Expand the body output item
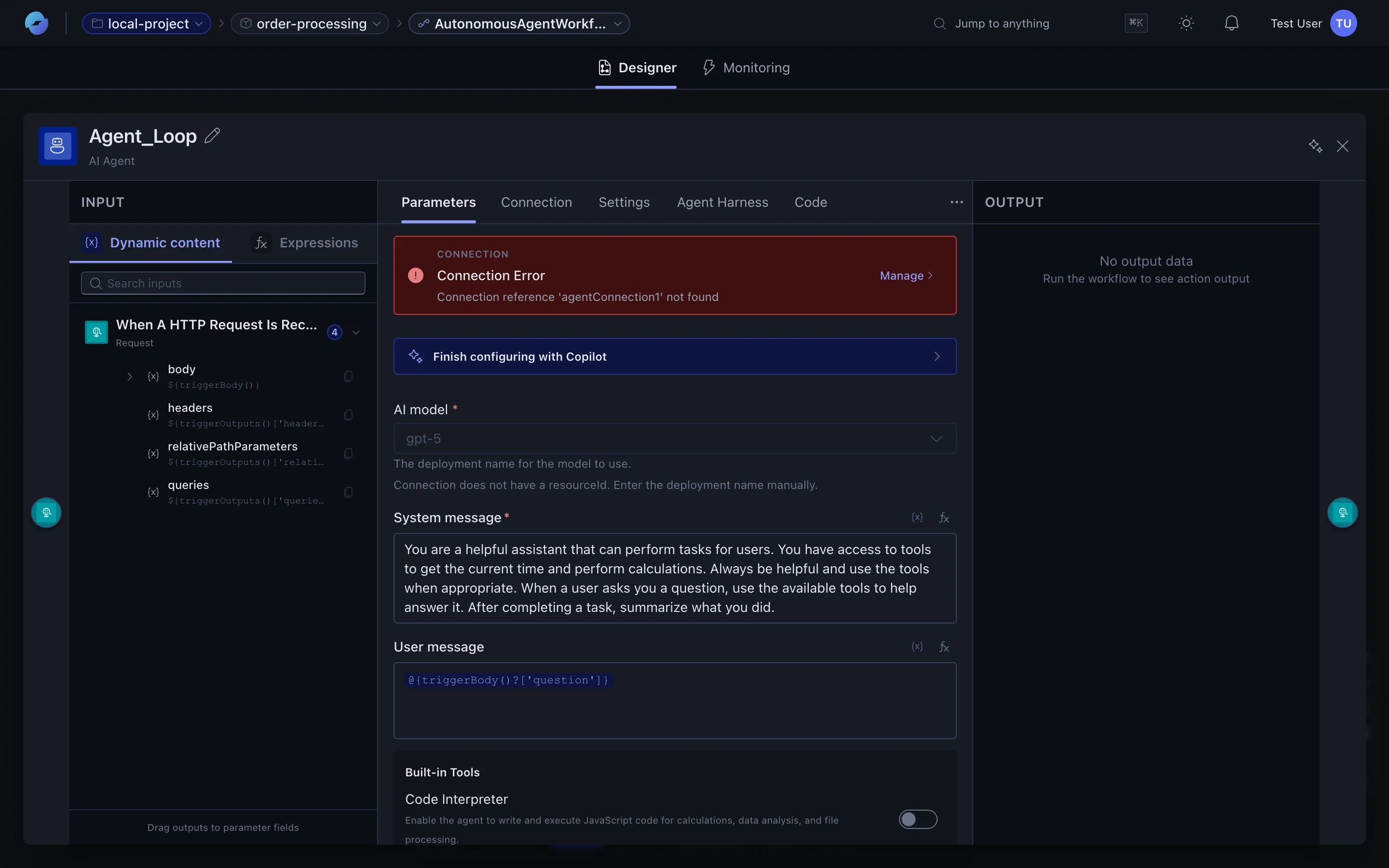The image size is (1389, 868). [130, 377]
